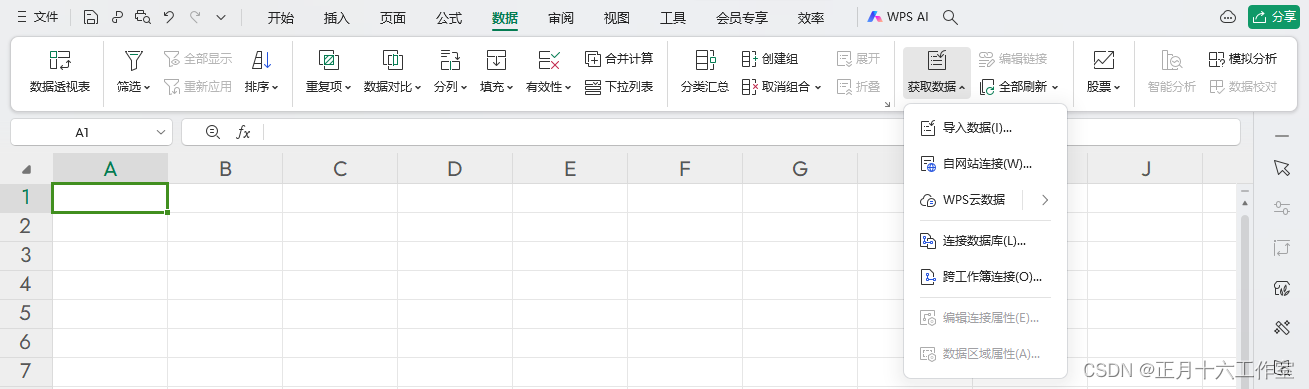This screenshot has height=389, width=1309.
Task: Open the 重复项 dropdown
Action: point(328,72)
